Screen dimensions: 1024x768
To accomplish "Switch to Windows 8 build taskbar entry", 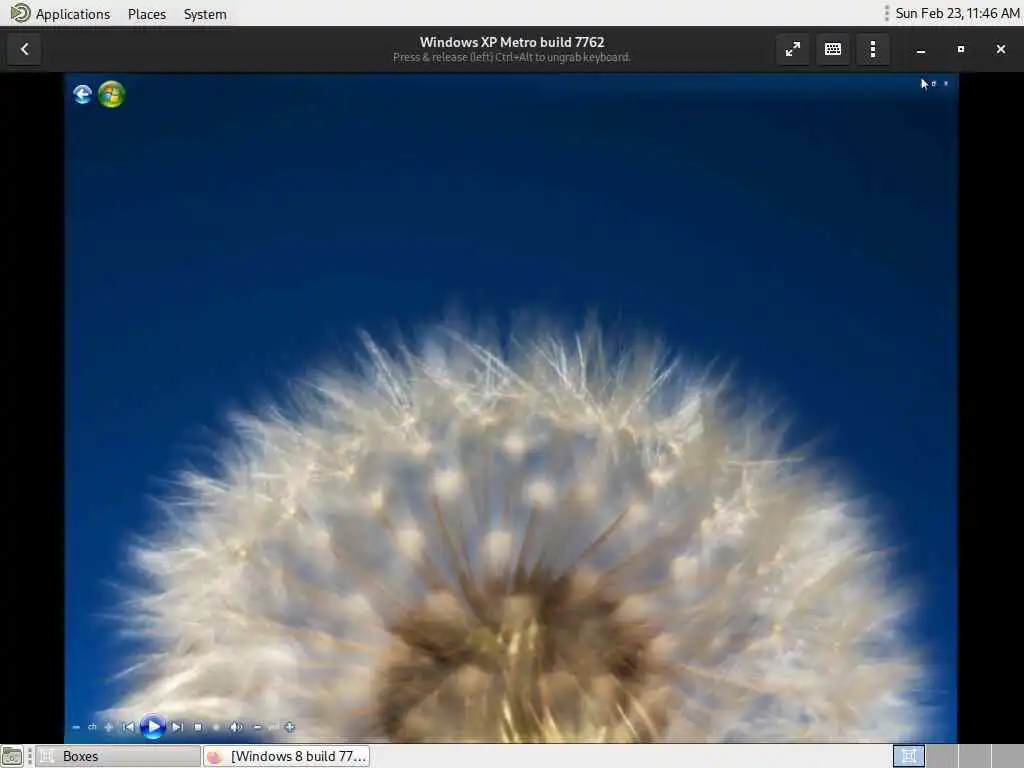I will 287,756.
